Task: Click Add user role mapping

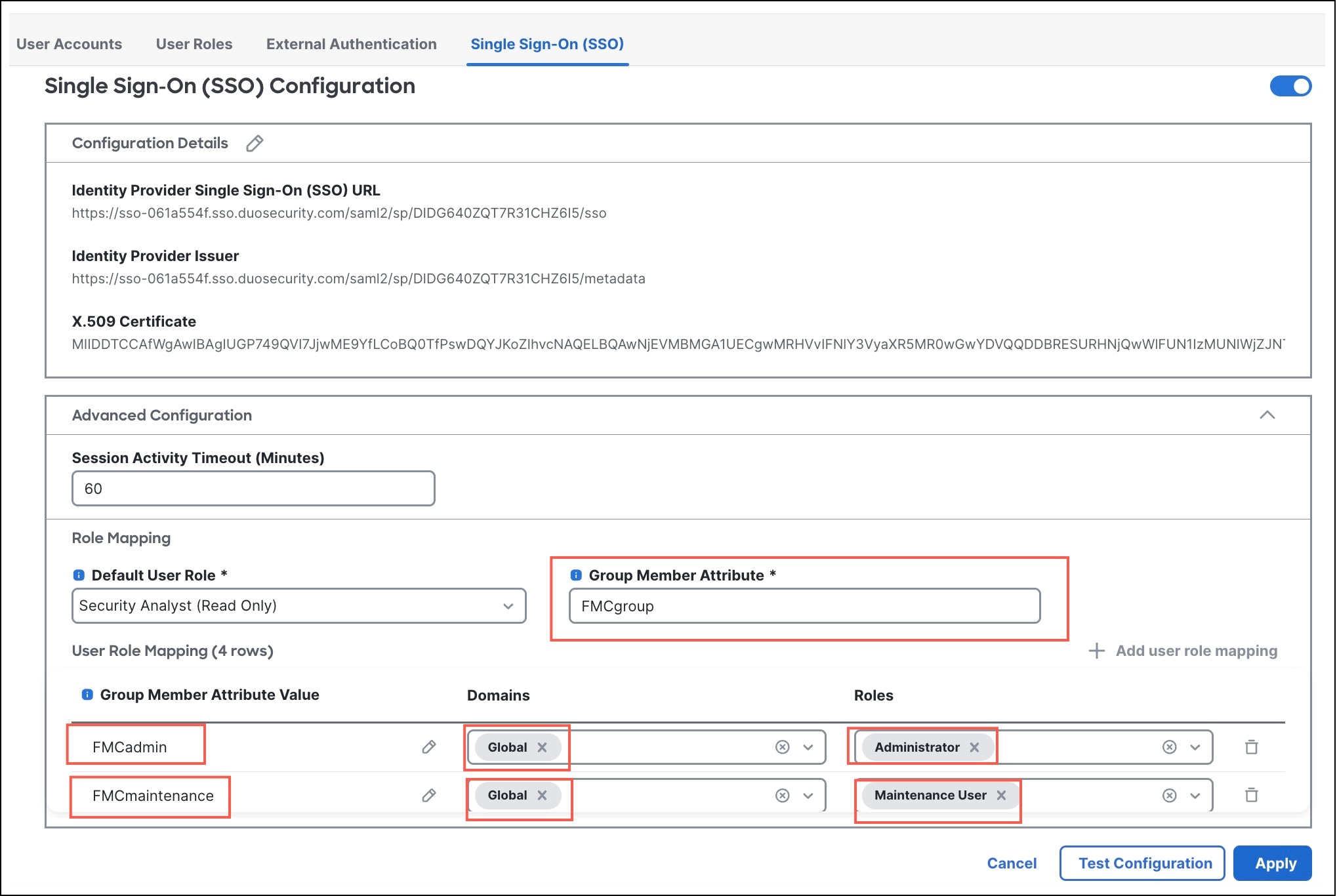Action: pyautogui.click(x=1183, y=651)
